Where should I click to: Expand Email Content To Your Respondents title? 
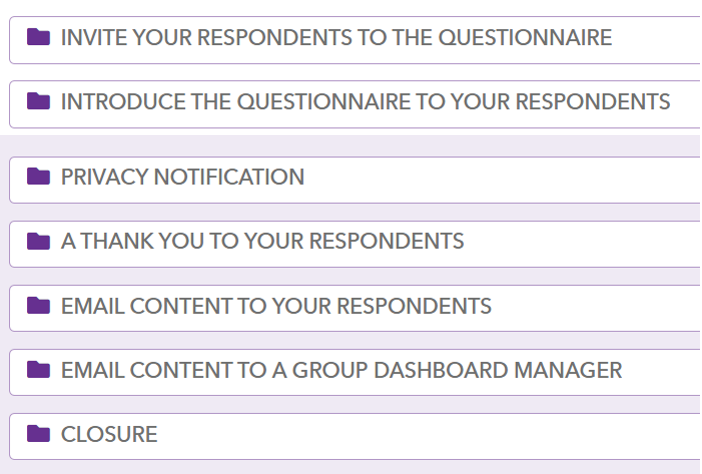(276, 306)
